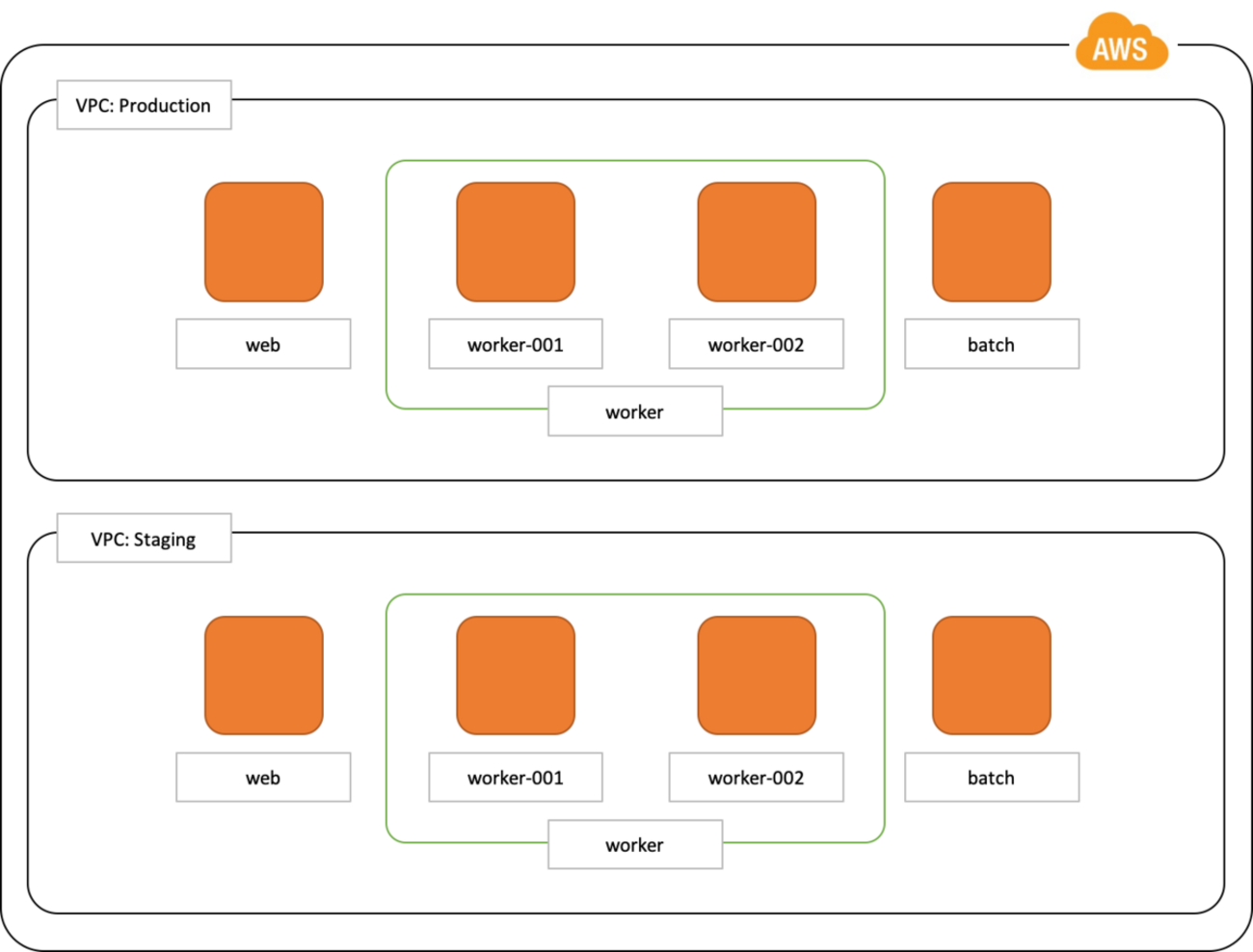Click the 'worker' group label in Production
Screen dimensions: 1253x952
coord(635,411)
